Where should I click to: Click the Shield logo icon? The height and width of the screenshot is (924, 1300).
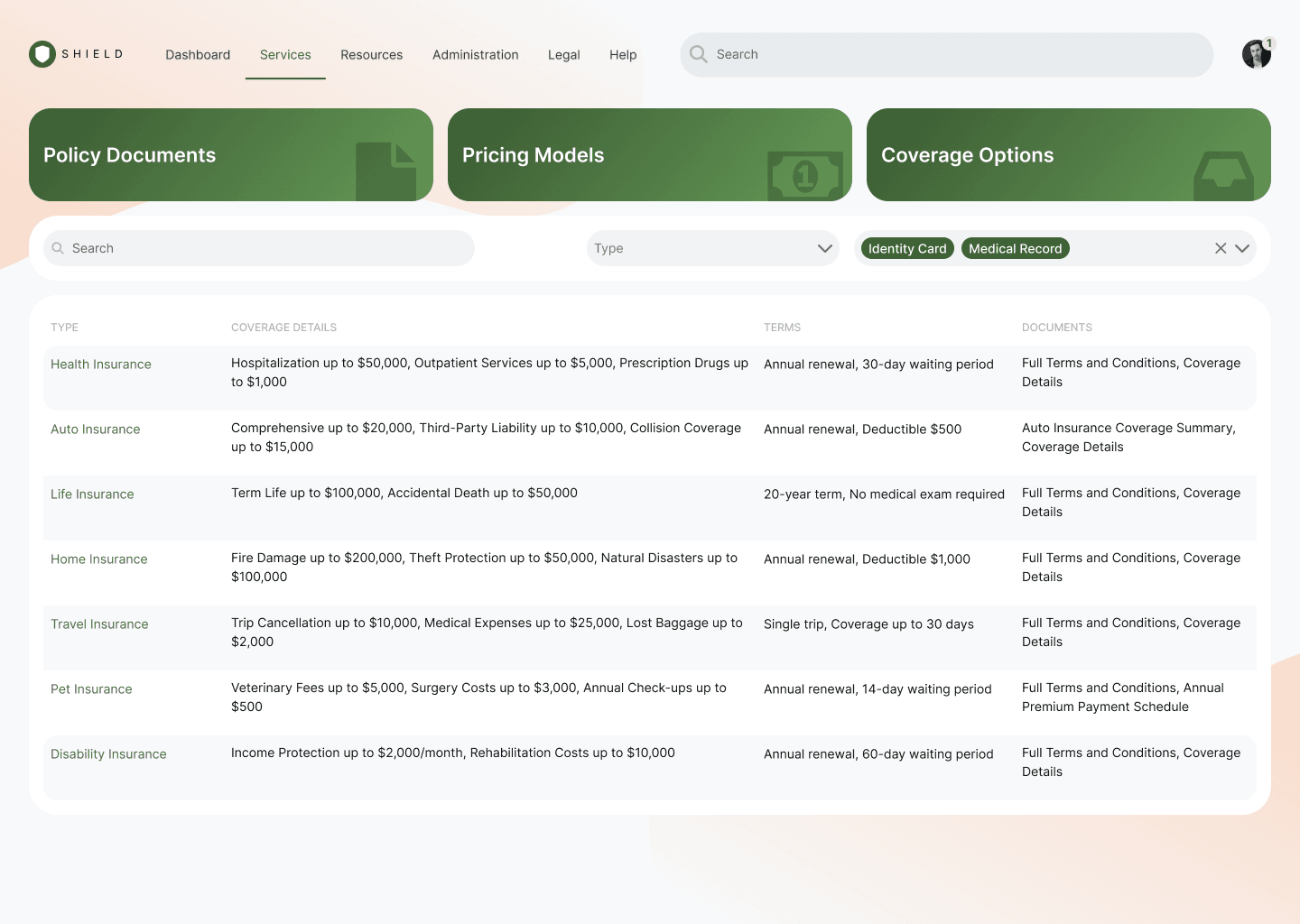(42, 54)
